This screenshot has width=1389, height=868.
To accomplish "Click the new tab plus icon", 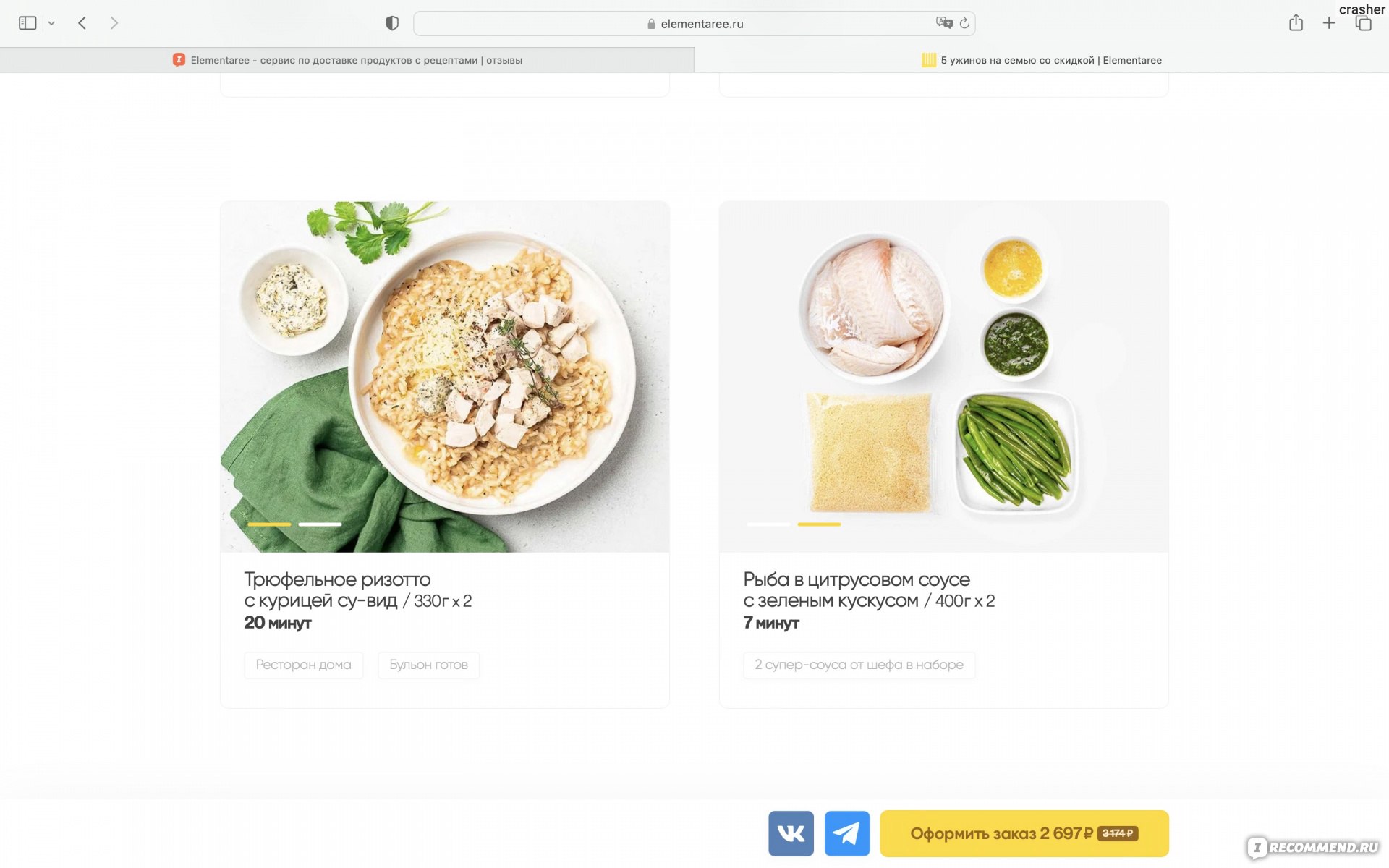I will click(1329, 22).
